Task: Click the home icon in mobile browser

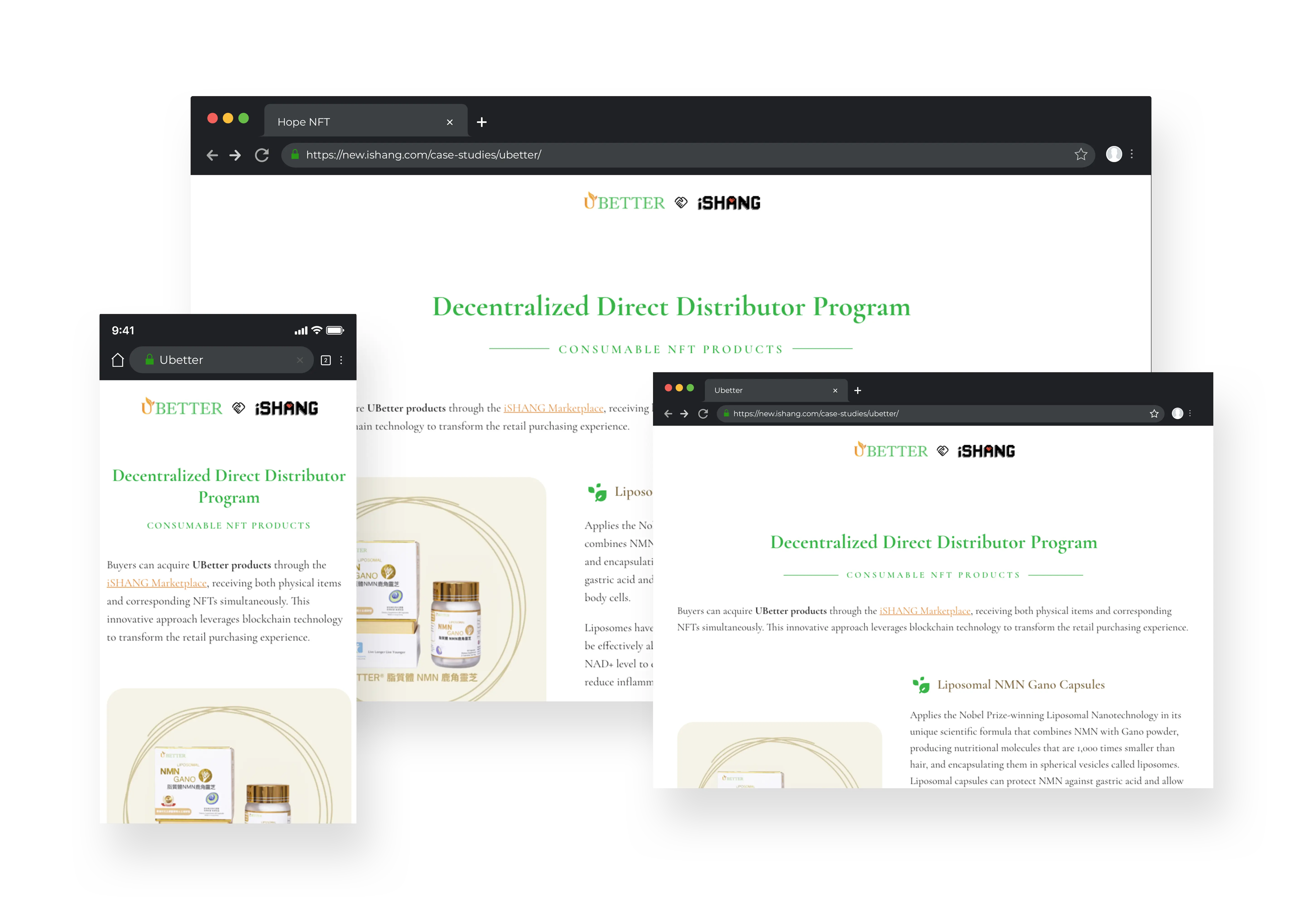Action: 118,360
